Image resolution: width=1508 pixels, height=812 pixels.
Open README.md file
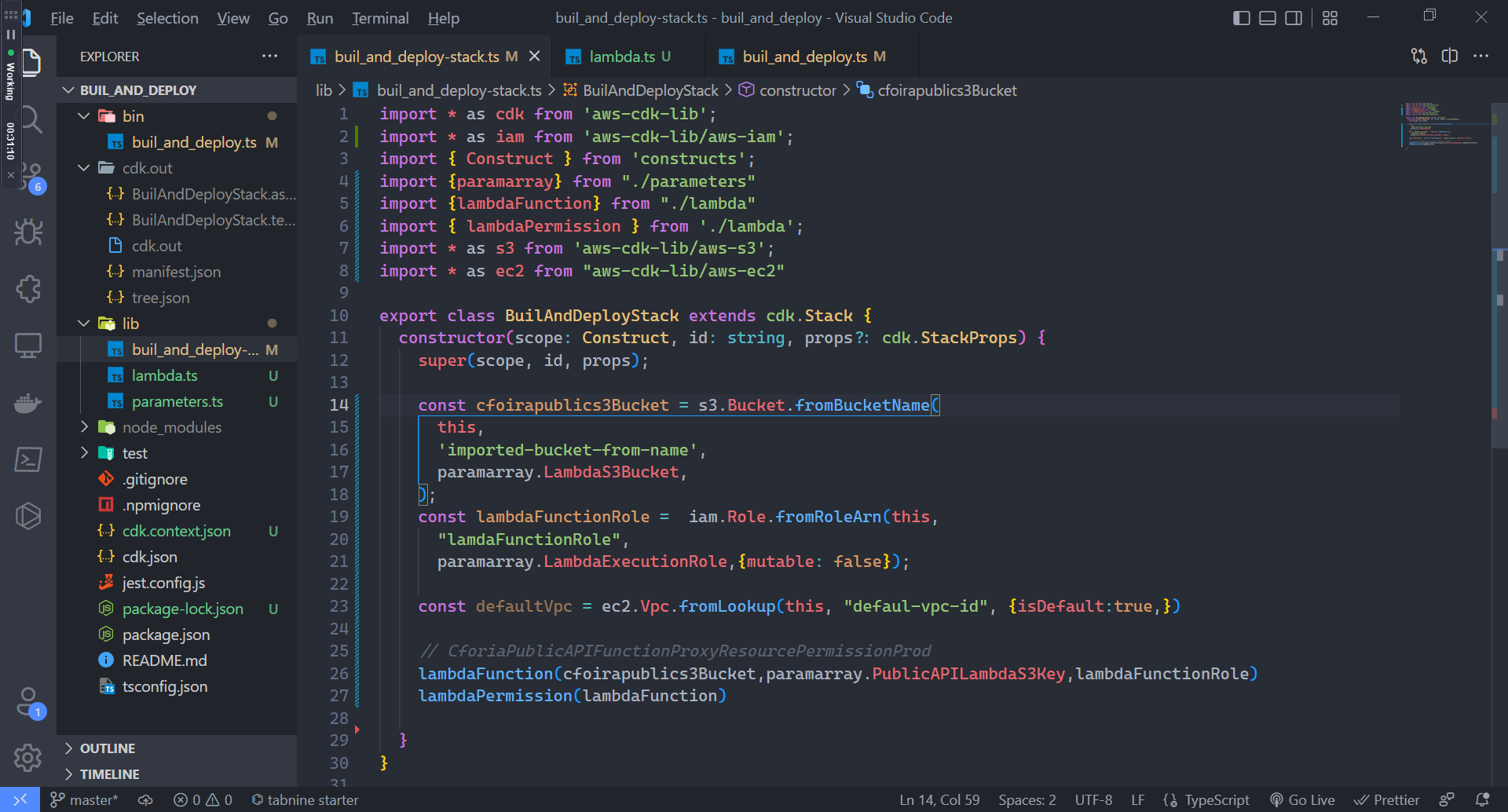pyautogui.click(x=178, y=660)
